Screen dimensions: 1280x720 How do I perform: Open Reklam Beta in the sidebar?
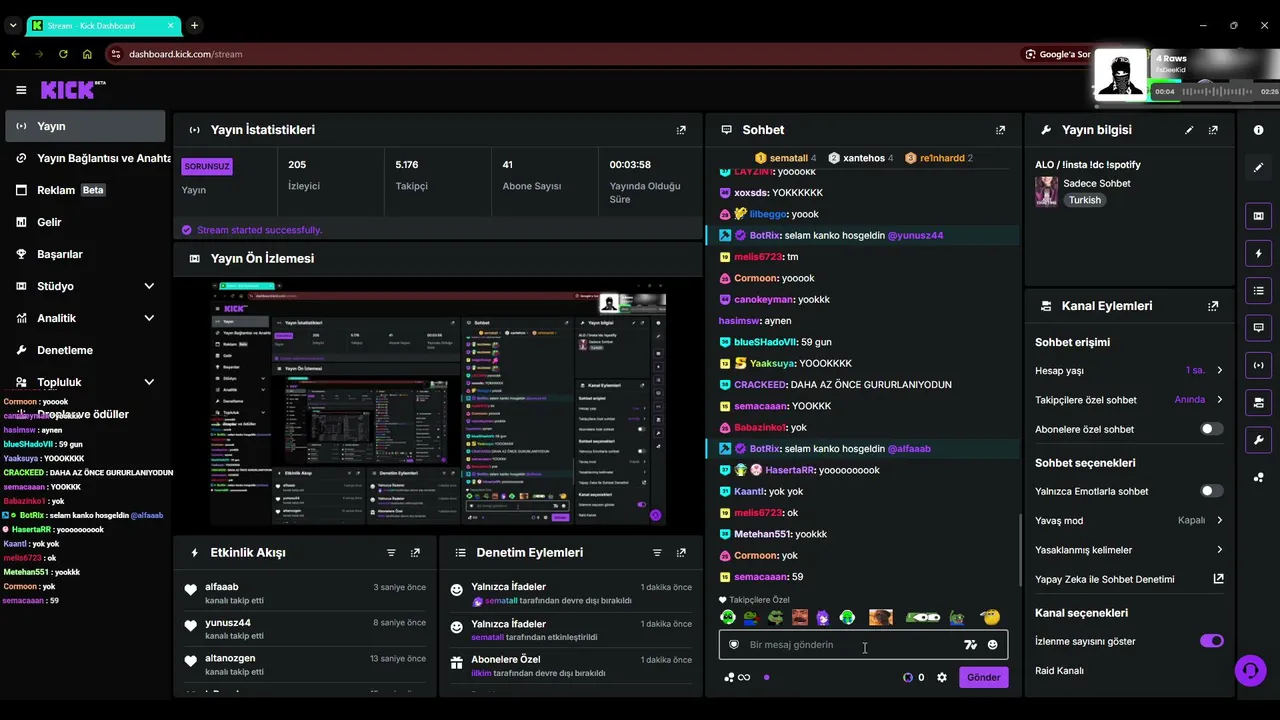point(86,190)
